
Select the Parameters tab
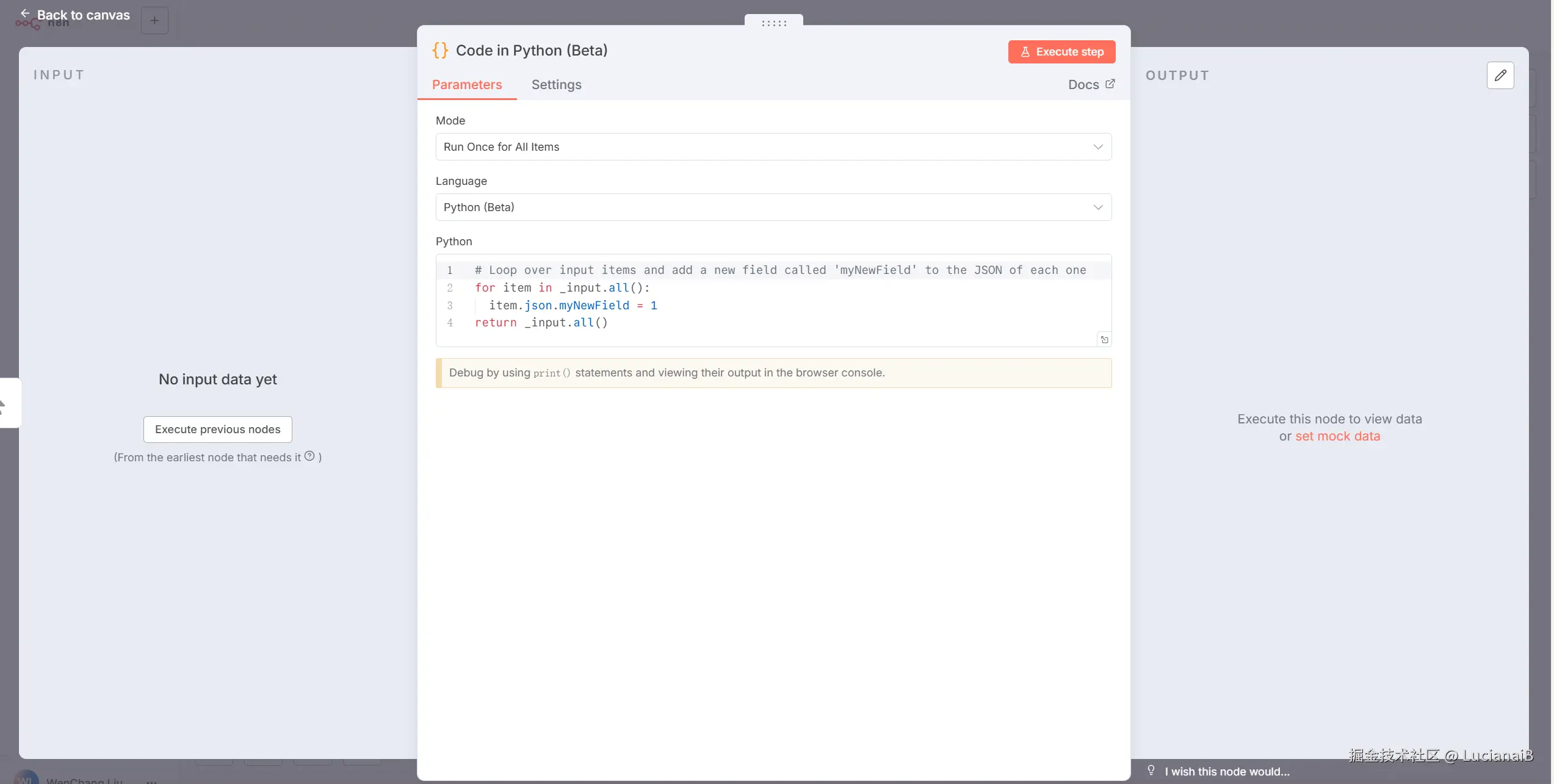(467, 85)
